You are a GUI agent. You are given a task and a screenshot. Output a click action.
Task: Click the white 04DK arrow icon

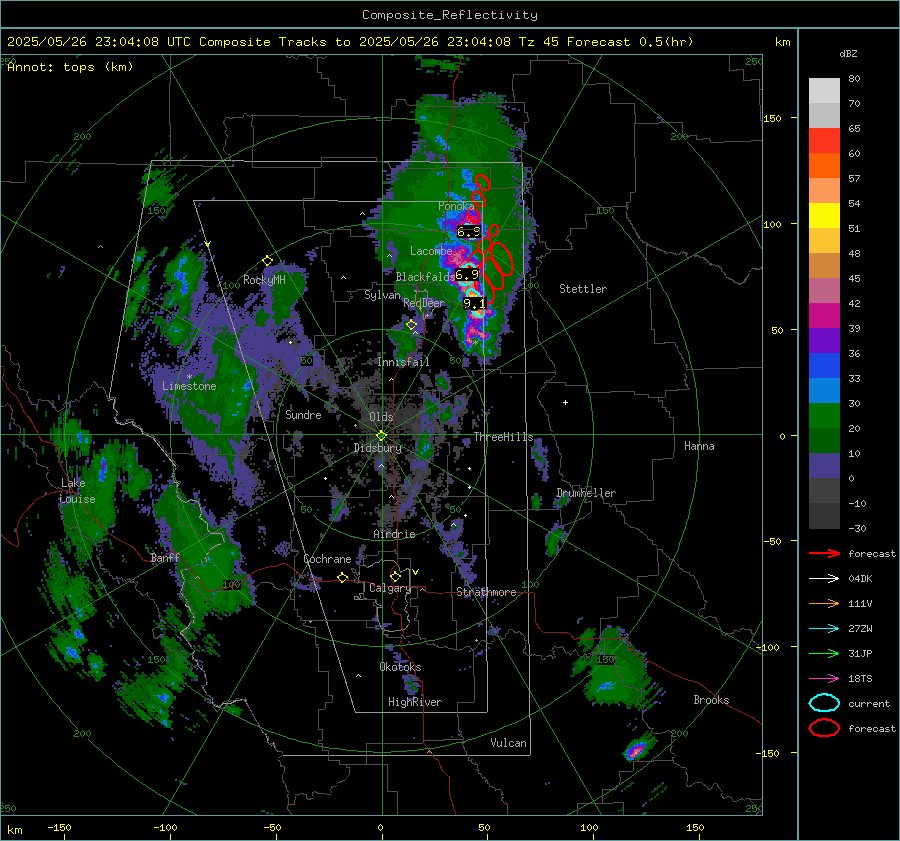click(x=824, y=579)
